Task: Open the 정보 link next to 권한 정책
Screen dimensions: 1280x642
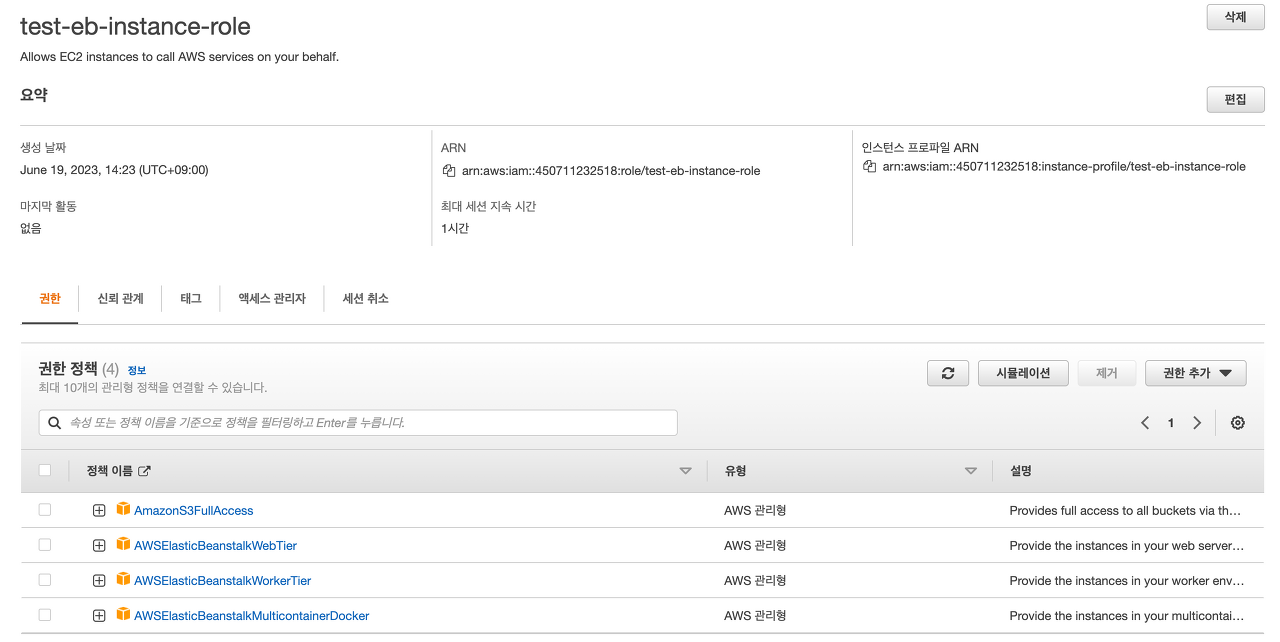Action: pyautogui.click(x=136, y=370)
